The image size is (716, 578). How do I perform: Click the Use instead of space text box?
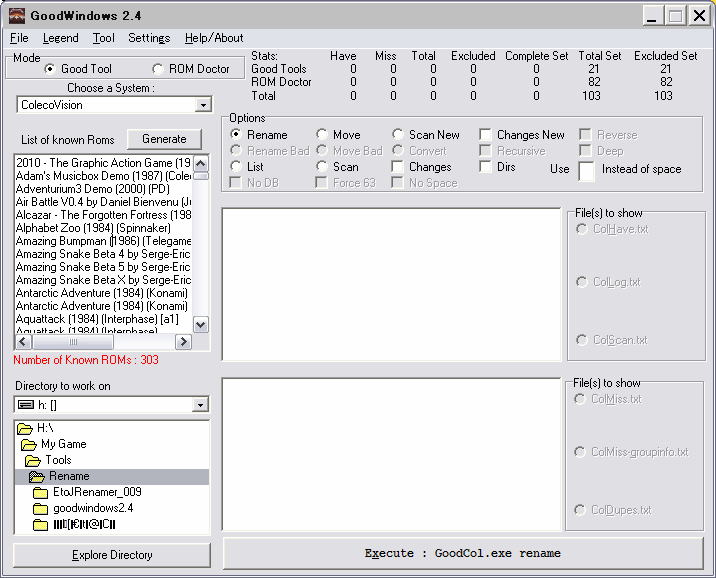coord(585,170)
